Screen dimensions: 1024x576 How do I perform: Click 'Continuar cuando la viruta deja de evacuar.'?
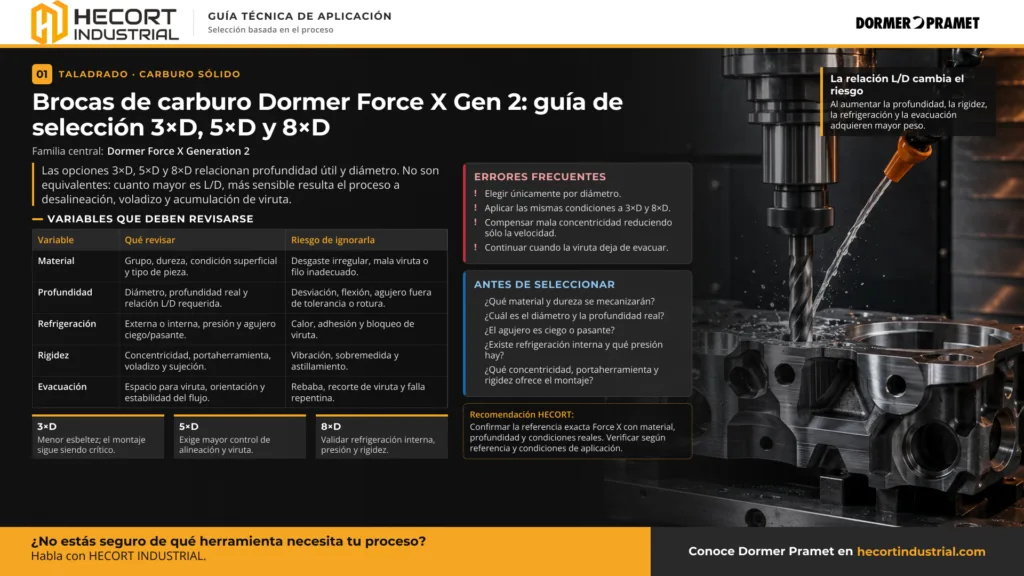576,247
